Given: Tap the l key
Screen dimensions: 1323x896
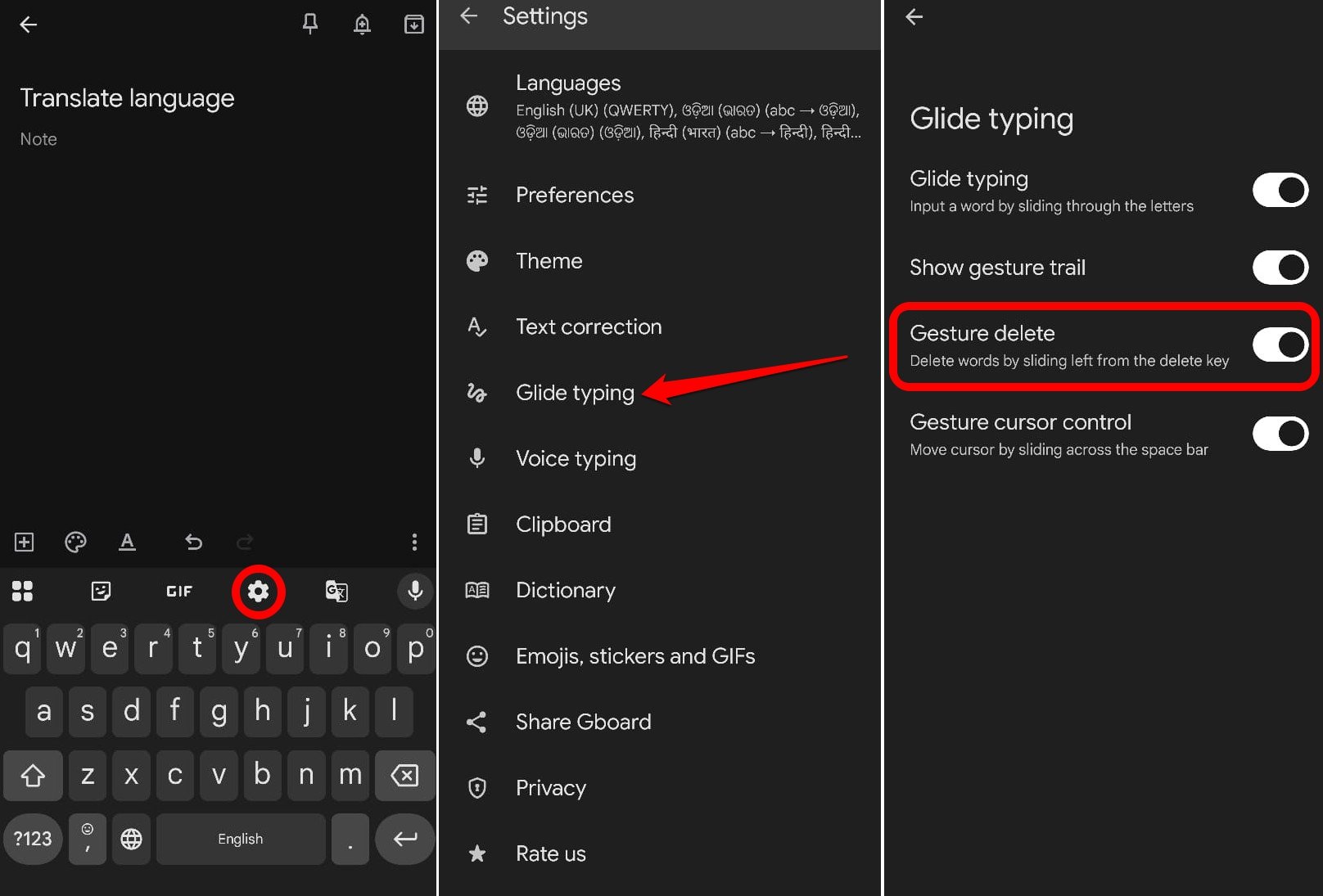Looking at the screenshot, I should [x=394, y=712].
